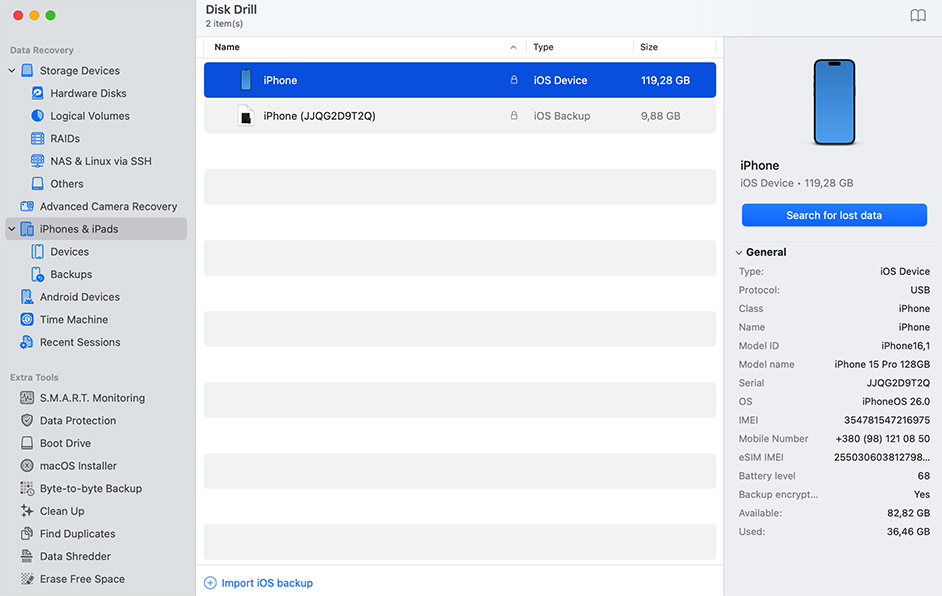Click the Clean Up sparkle icon
The width and height of the screenshot is (942, 596).
[x=27, y=511]
